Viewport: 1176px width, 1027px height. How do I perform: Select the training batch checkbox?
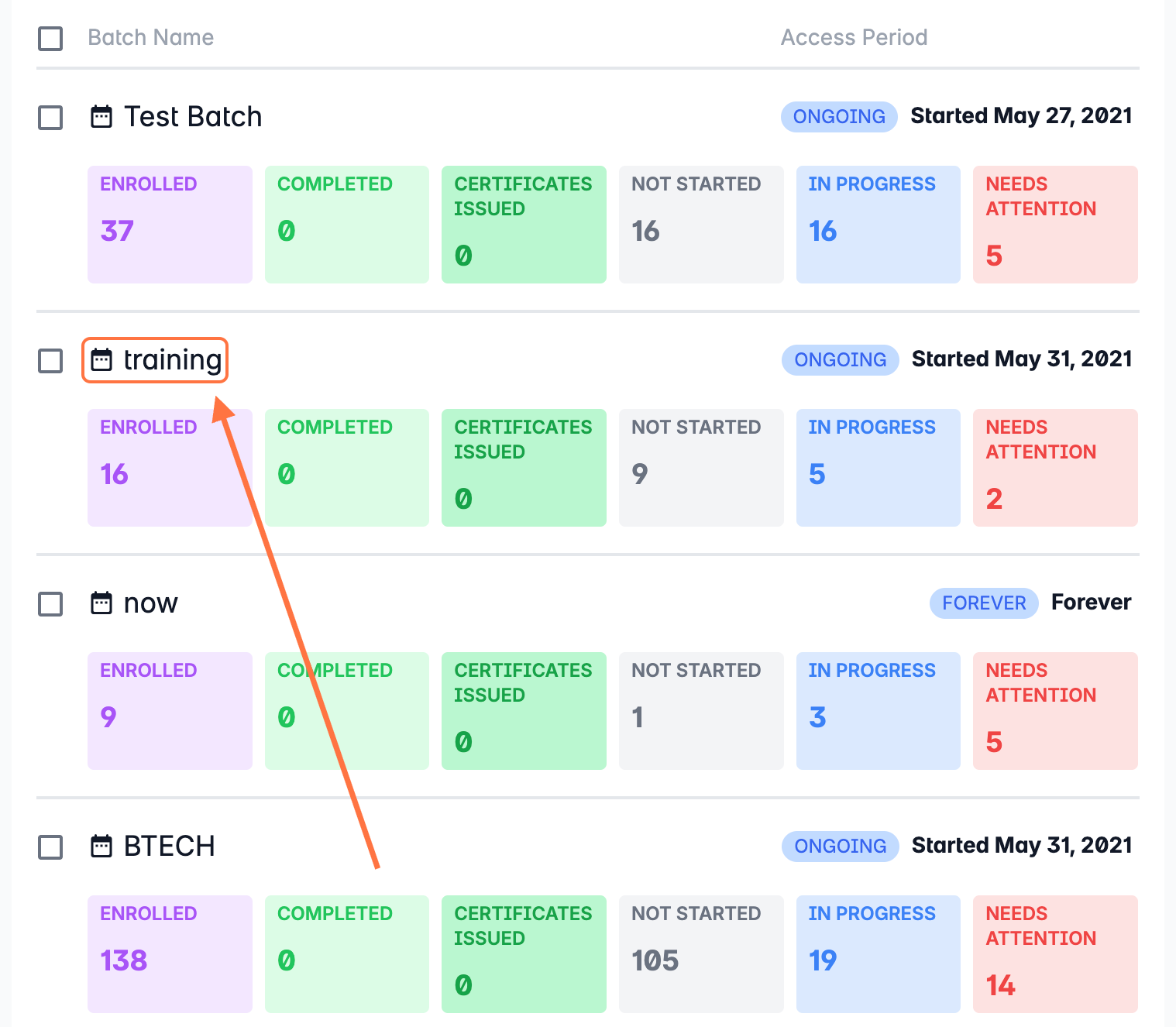coord(51,361)
